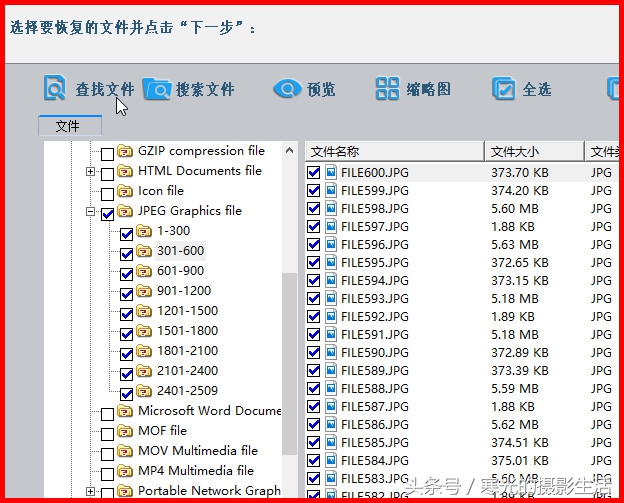This screenshot has width=624, height=503.
Task: Uncheck the 301-600 folder checkbox
Action: click(x=126, y=254)
